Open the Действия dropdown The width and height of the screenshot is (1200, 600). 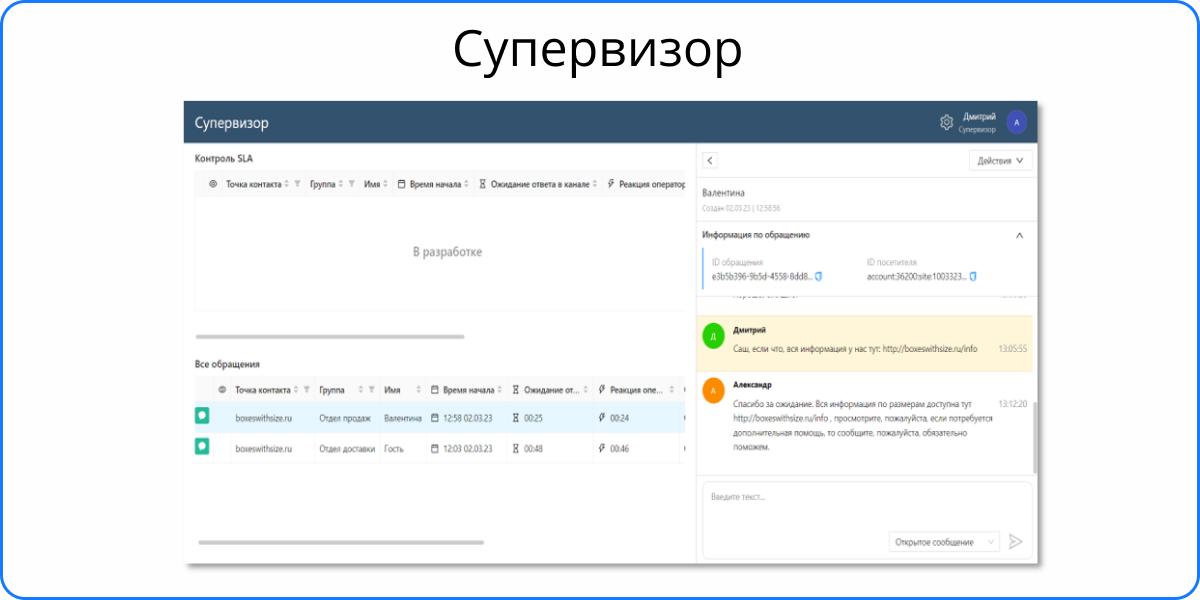pyautogui.click(x=1000, y=160)
